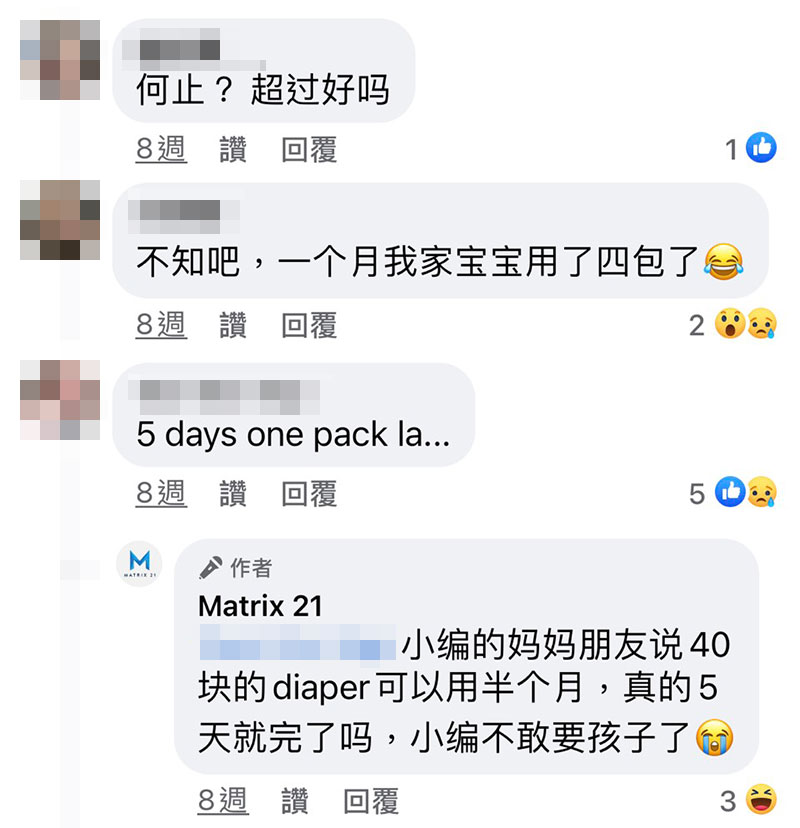Open the 8週 timestamp on first comment

[161, 149]
